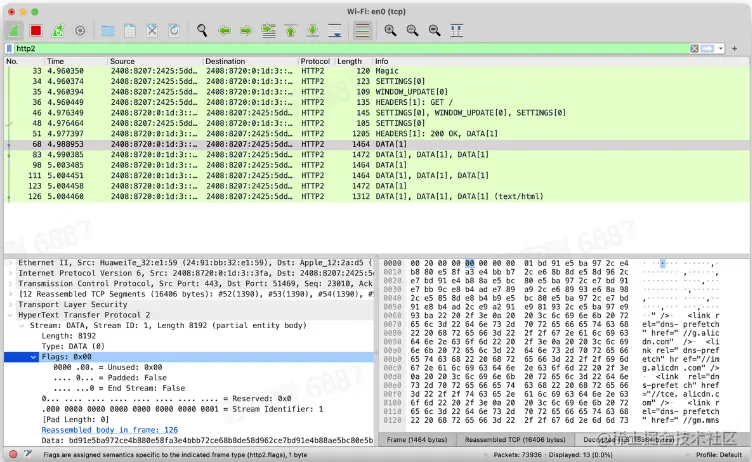Open the recent filters dropdown arrow
752x462 pixels.
[720, 48]
